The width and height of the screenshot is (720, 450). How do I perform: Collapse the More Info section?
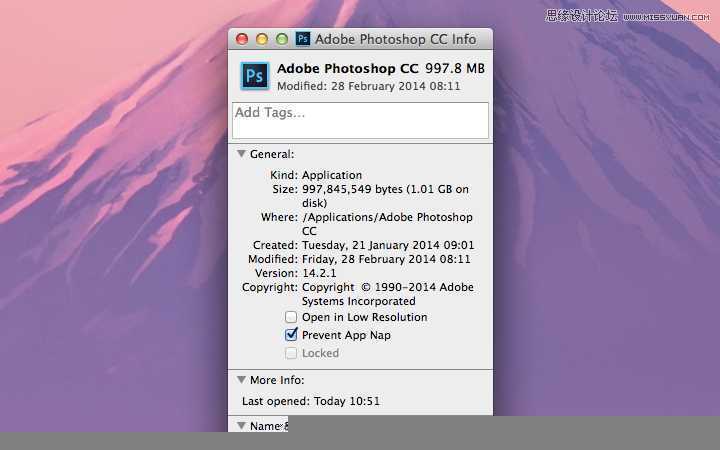tap(242, 380)
